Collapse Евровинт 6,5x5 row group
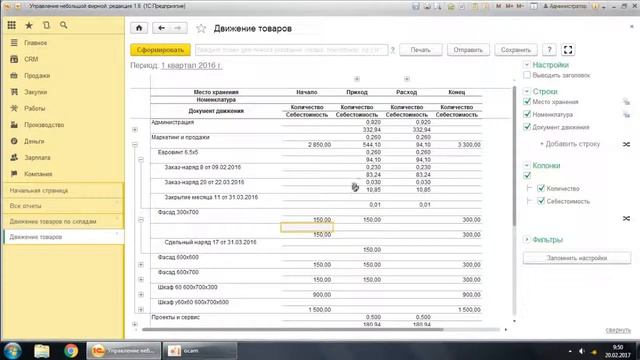640x360 pixels. pyautogui.click(x=141, y=160)
